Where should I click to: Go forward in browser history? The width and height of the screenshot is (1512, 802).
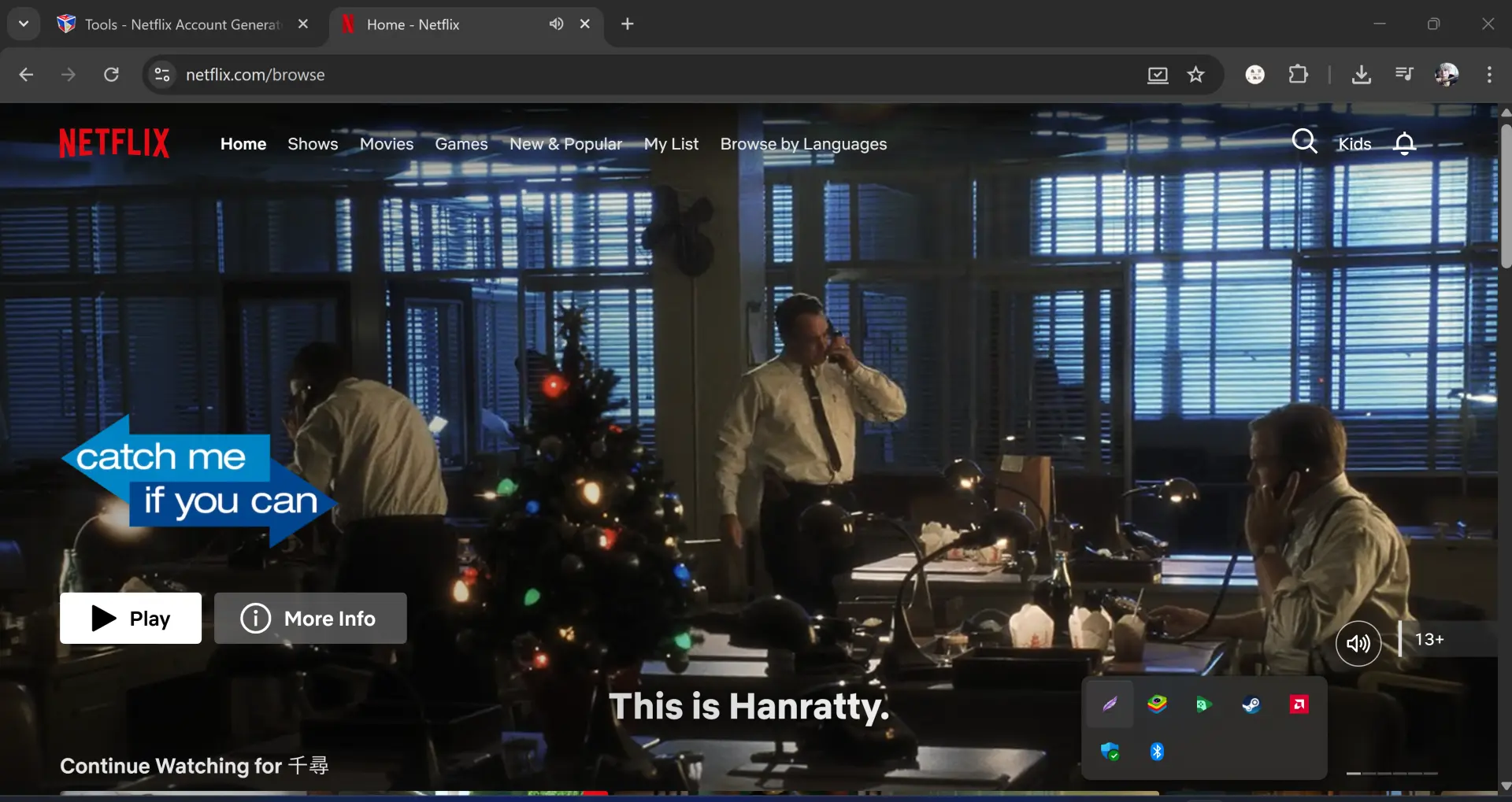pyautogui.click(x=69, y=75)
